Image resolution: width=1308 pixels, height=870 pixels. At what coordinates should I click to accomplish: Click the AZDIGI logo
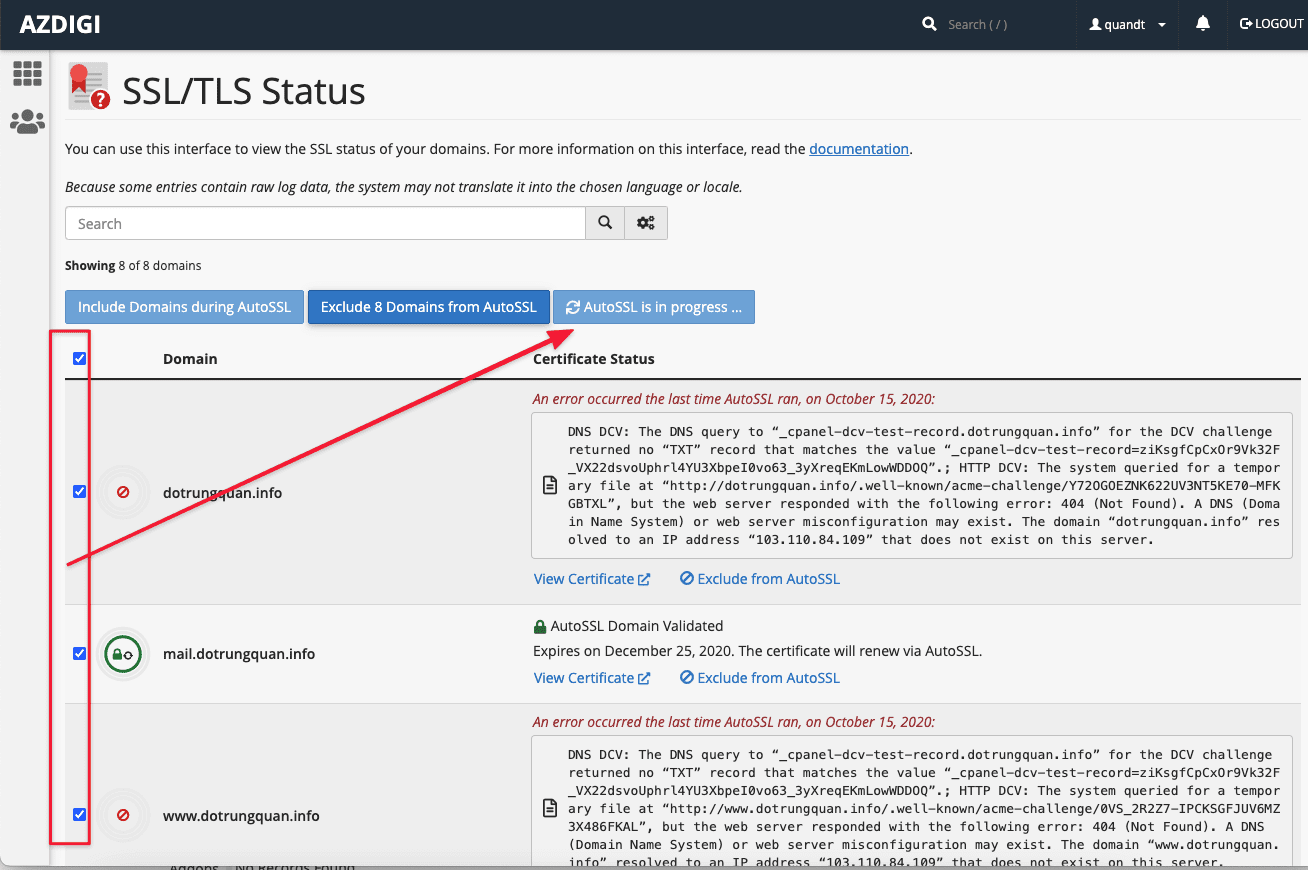click(x=60, y=25)
